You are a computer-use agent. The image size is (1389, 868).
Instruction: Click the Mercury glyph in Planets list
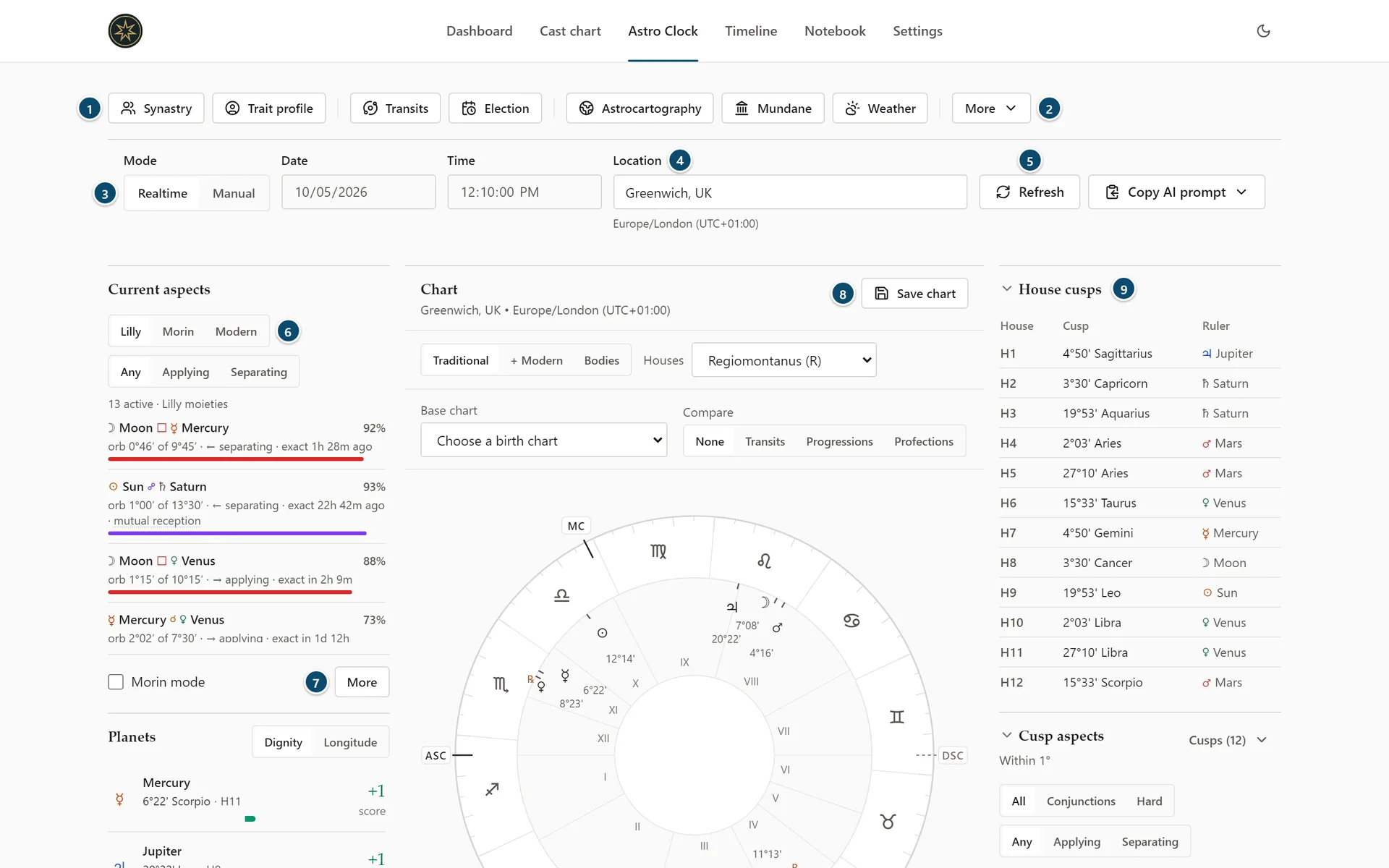point(120,799)
